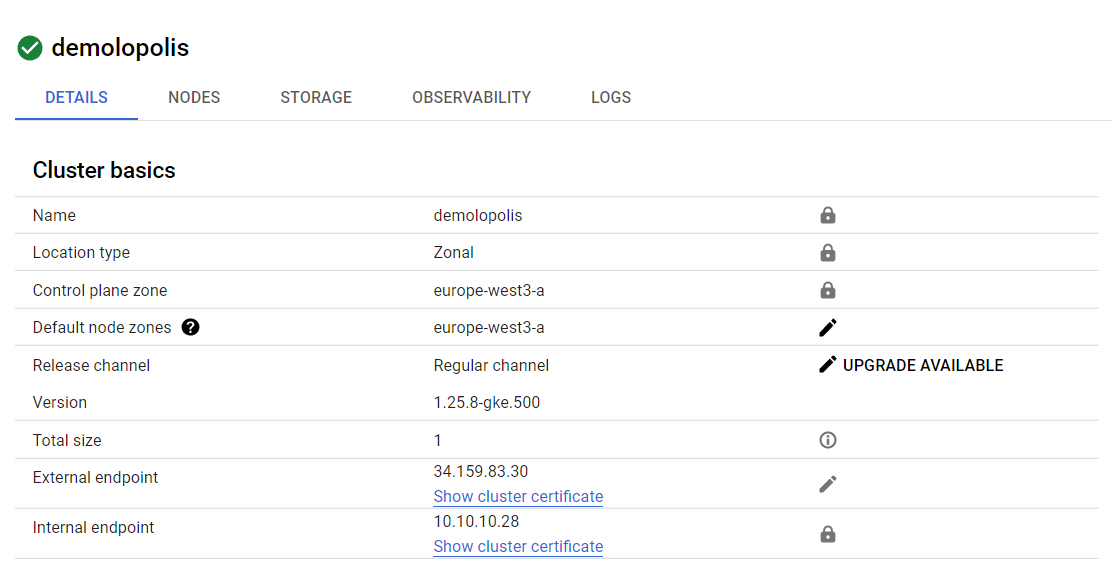Edit Default node zones with the pencil icon
The height and width of the screenshot is (567, 1112).
tap(827, 327)
